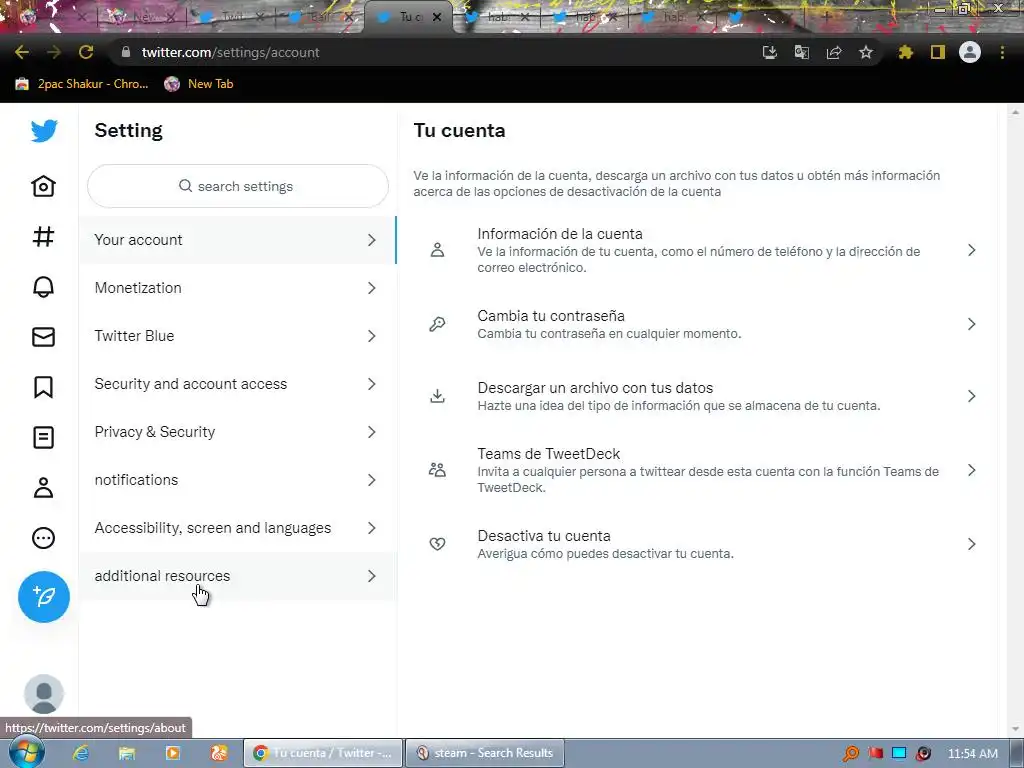Click the Twitter bird logo
The width and height of the screenshot is (1024, 768).
click(44, 131)
